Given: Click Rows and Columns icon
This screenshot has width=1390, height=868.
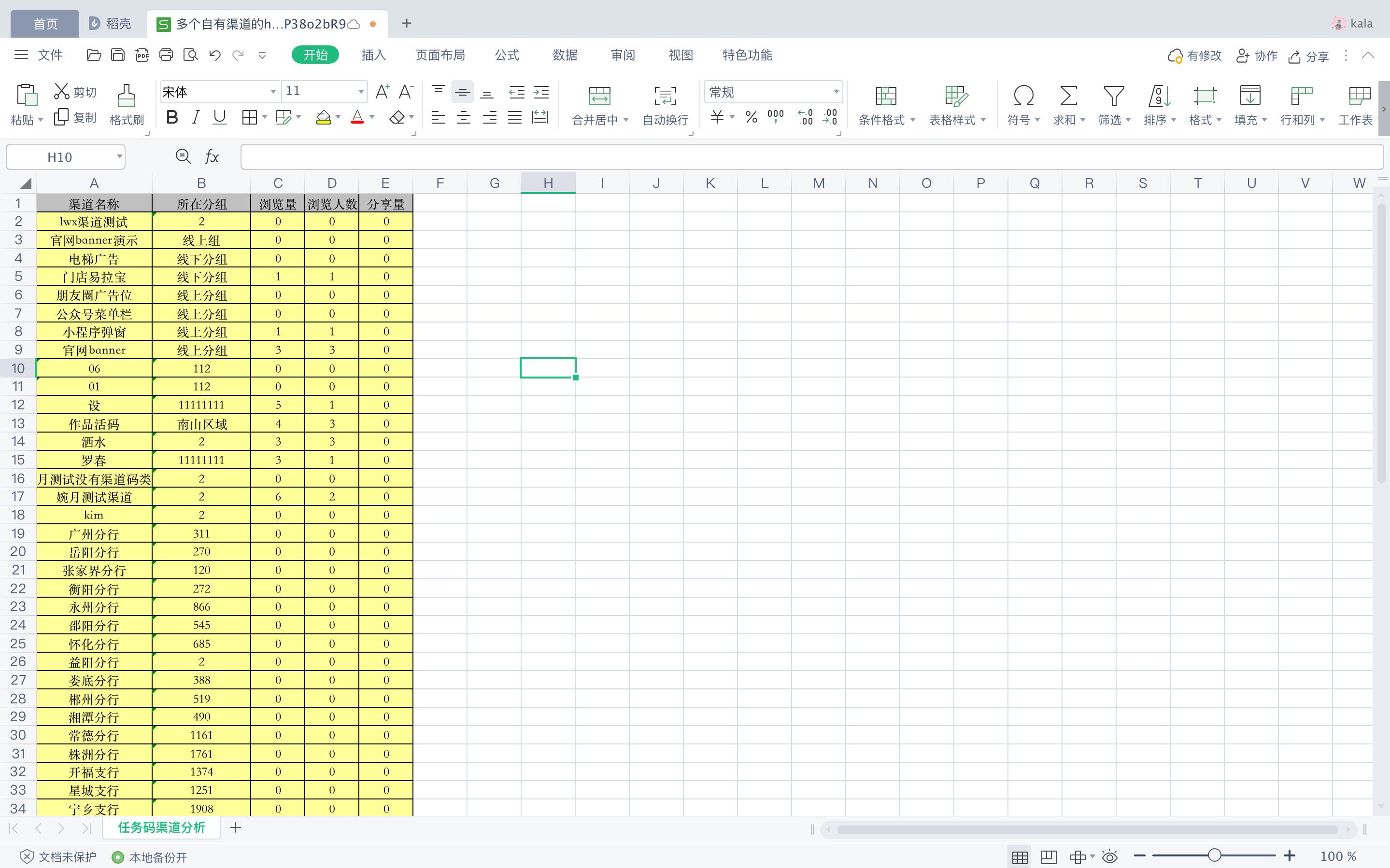Looking at the screenshot, I should (x=1301, y=95).
